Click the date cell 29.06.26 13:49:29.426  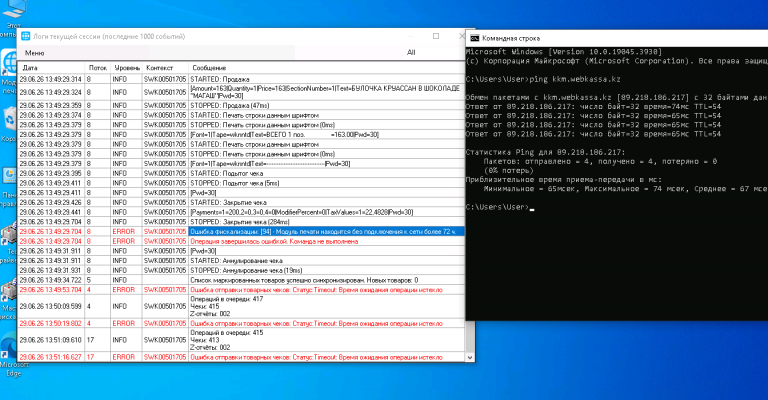pos(51,202)
